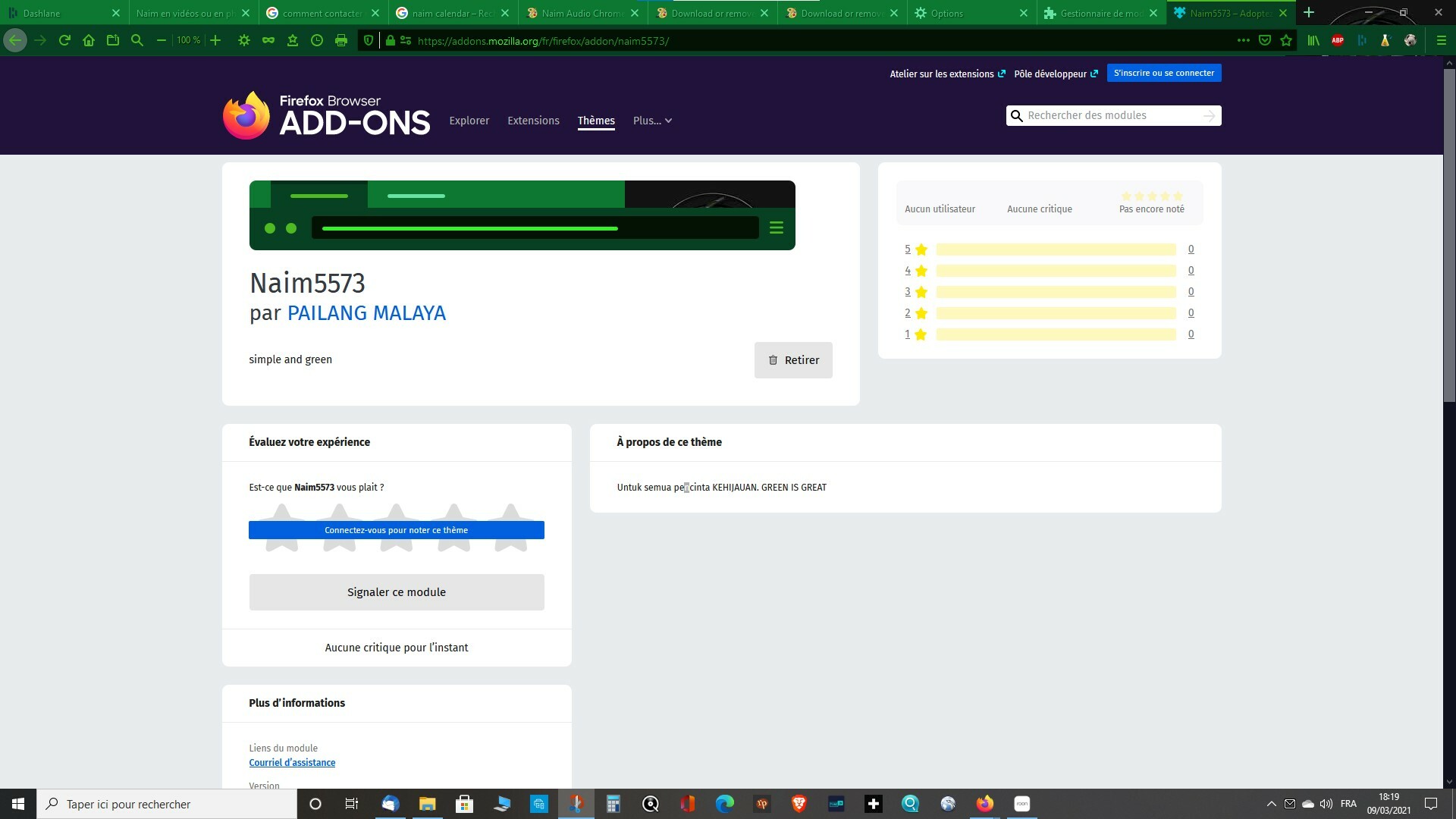Switch to the Options browser tab

(x=946, y=13)
